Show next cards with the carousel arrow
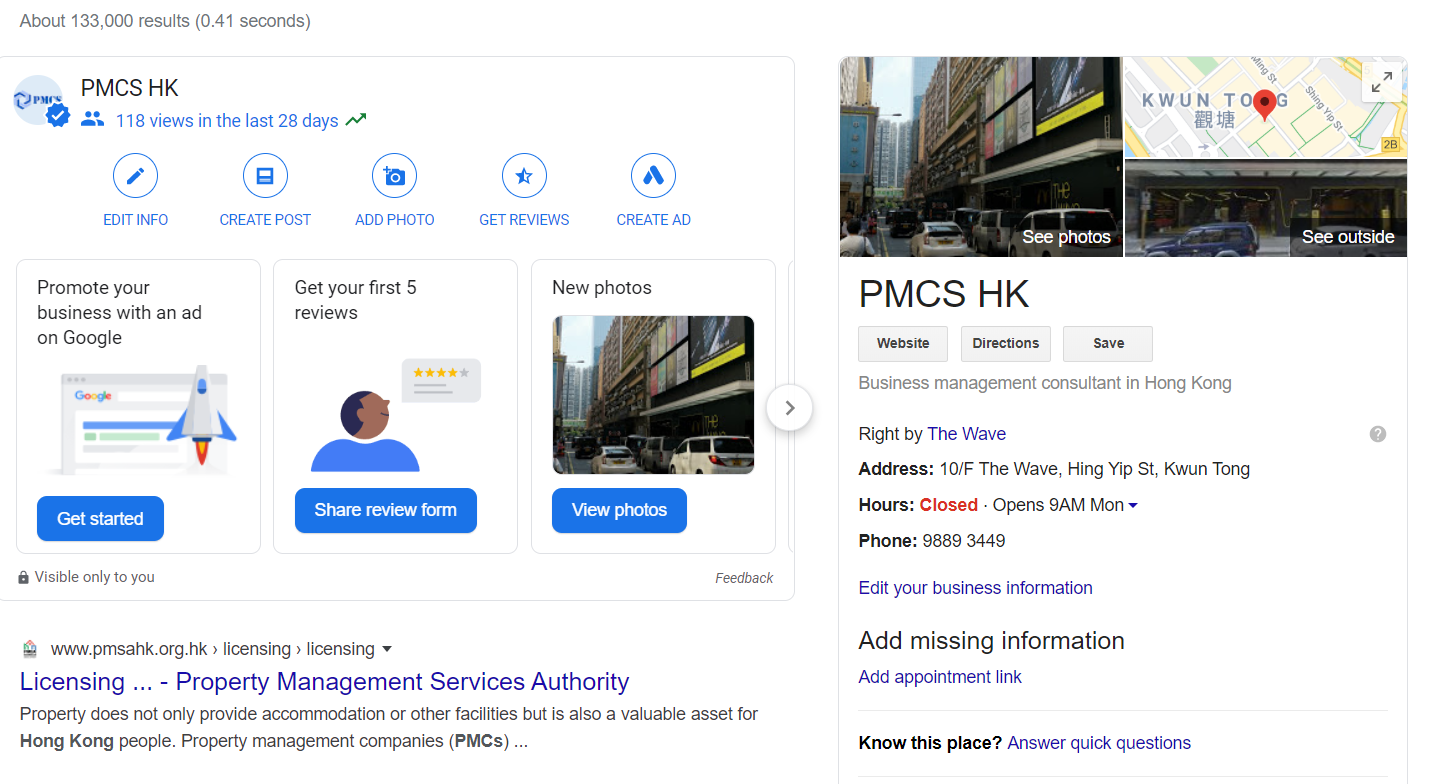Image resolution: width=1441 pixels, height=784 pixels. tap(789, 408)
